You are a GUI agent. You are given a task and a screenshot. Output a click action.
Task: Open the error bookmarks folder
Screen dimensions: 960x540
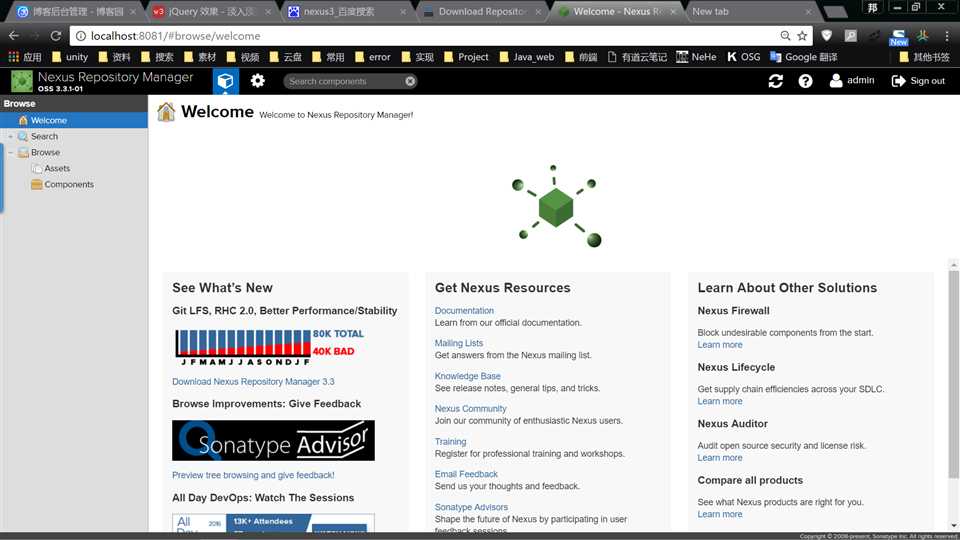[372, 57]
